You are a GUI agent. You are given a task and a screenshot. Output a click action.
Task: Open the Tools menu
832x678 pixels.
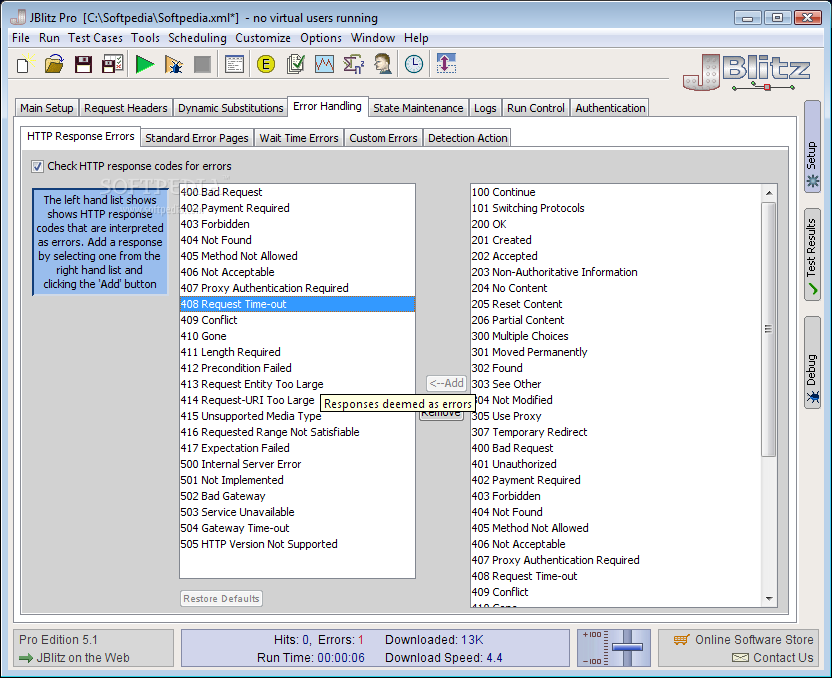click(145, 38)
